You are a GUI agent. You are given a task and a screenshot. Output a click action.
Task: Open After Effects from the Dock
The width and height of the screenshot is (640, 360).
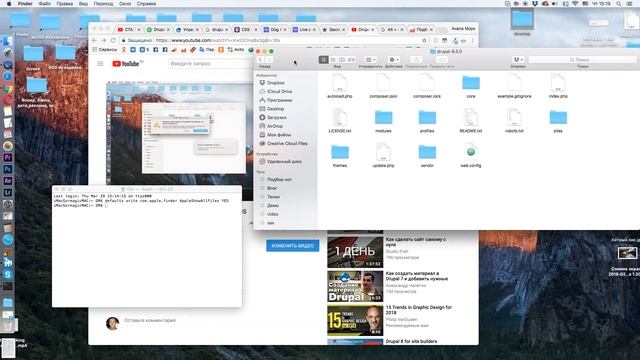(7, 181)
